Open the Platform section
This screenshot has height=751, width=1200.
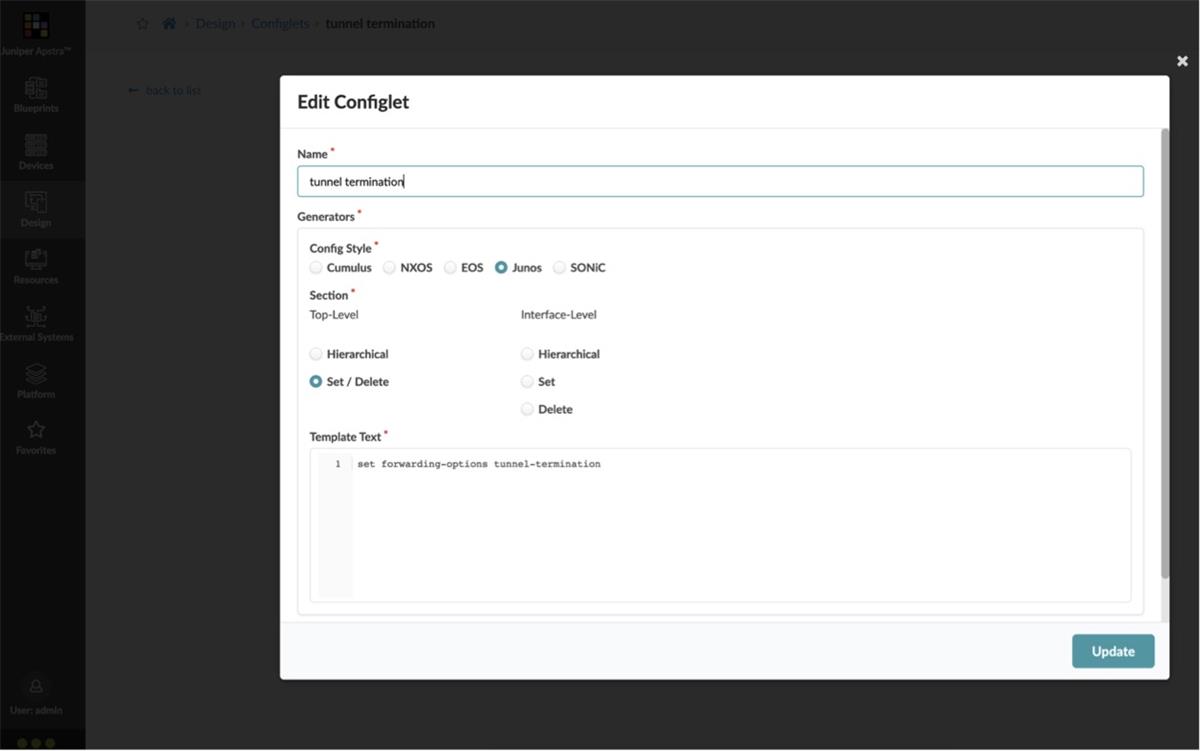click(35, 380)
